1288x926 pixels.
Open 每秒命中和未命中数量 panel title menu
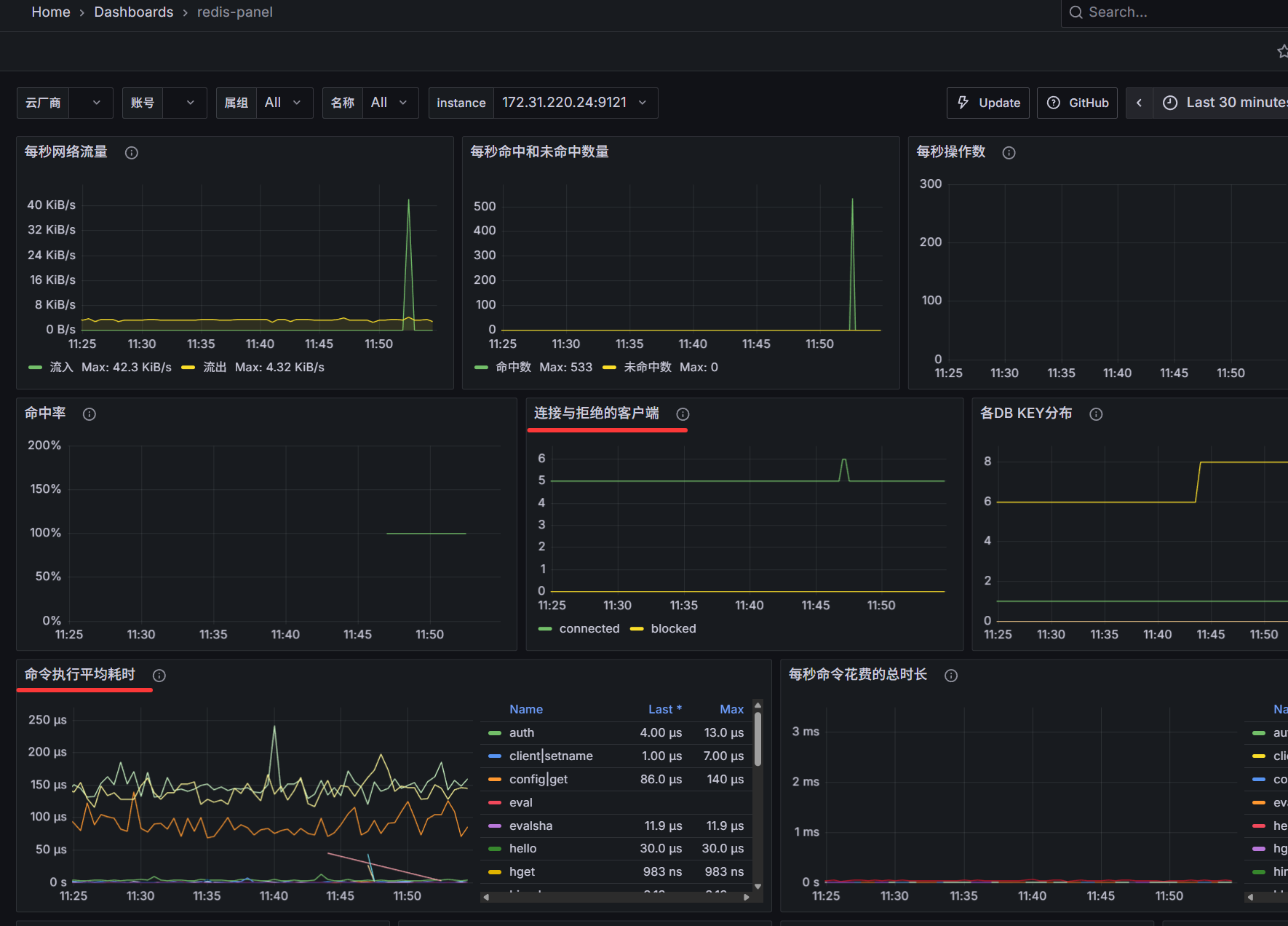pyautogui.click(x=540, y=151)
